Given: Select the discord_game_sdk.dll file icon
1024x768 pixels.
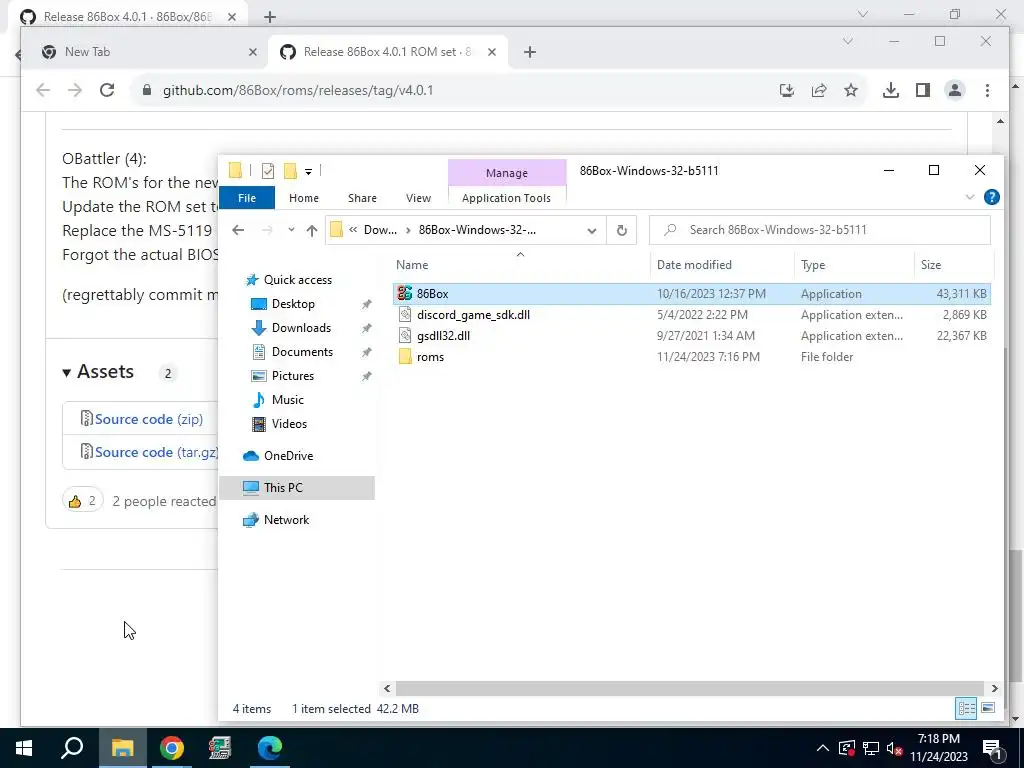Looking at the screenshot, I should click(405, 315).
